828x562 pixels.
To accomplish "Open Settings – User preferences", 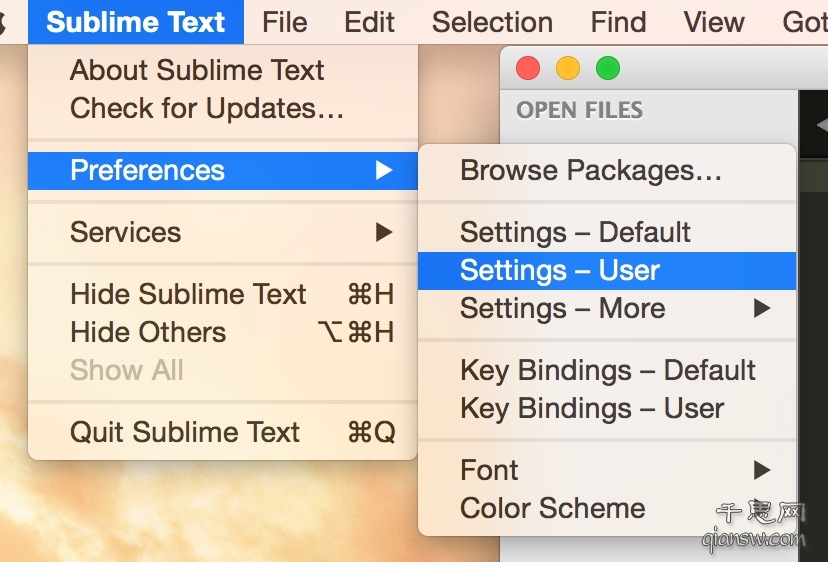I will 607,271.
